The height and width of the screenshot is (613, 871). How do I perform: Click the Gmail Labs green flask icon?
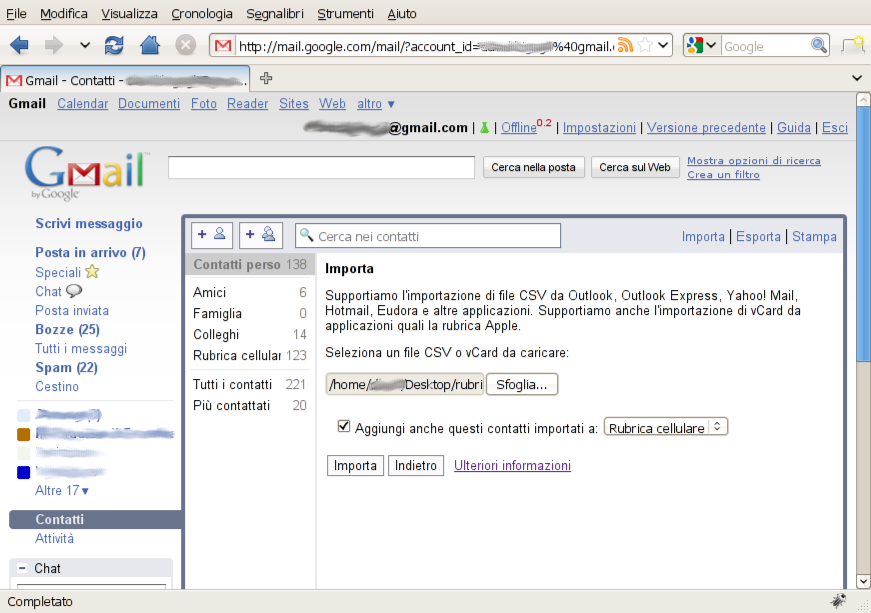(484, 128)
